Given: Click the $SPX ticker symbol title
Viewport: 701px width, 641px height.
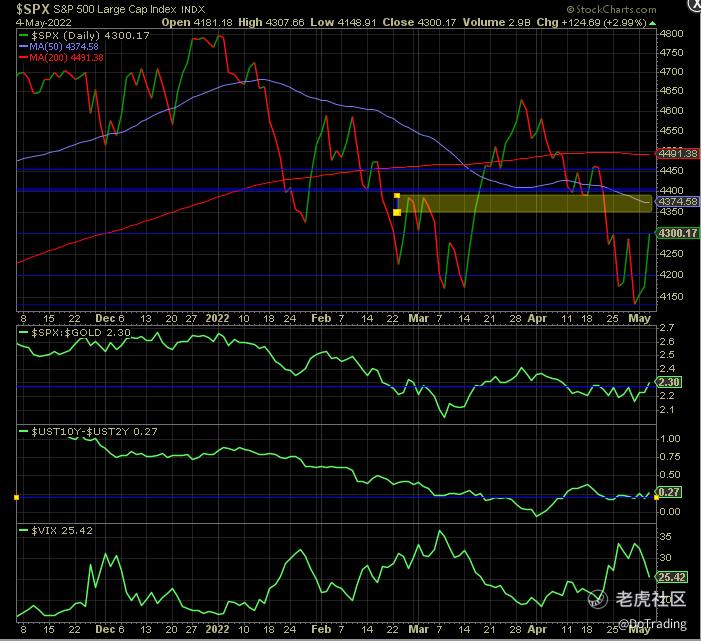Looking at the screenshot, I should 33,9.
